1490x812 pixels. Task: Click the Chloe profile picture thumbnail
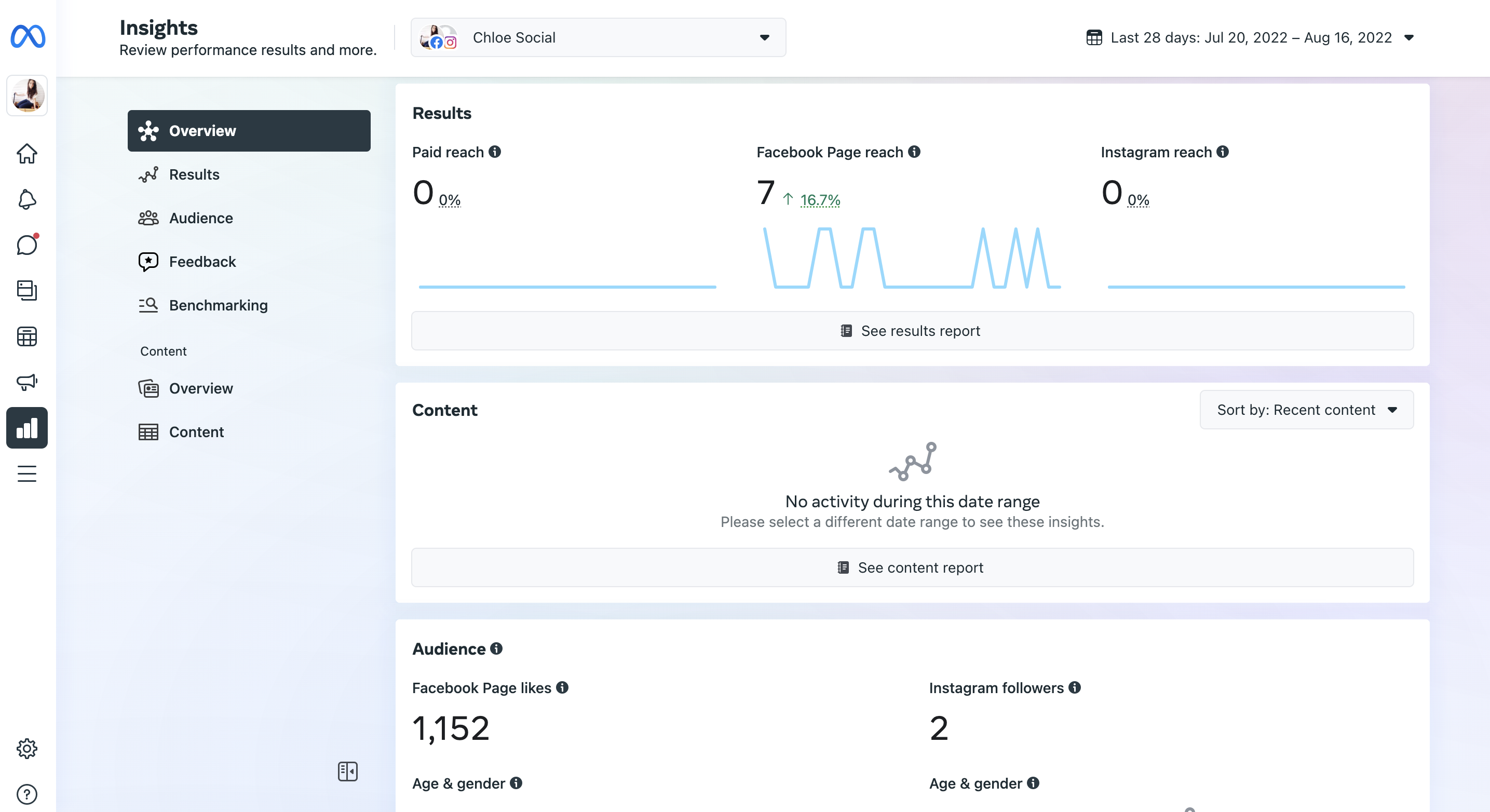[26, 96]
